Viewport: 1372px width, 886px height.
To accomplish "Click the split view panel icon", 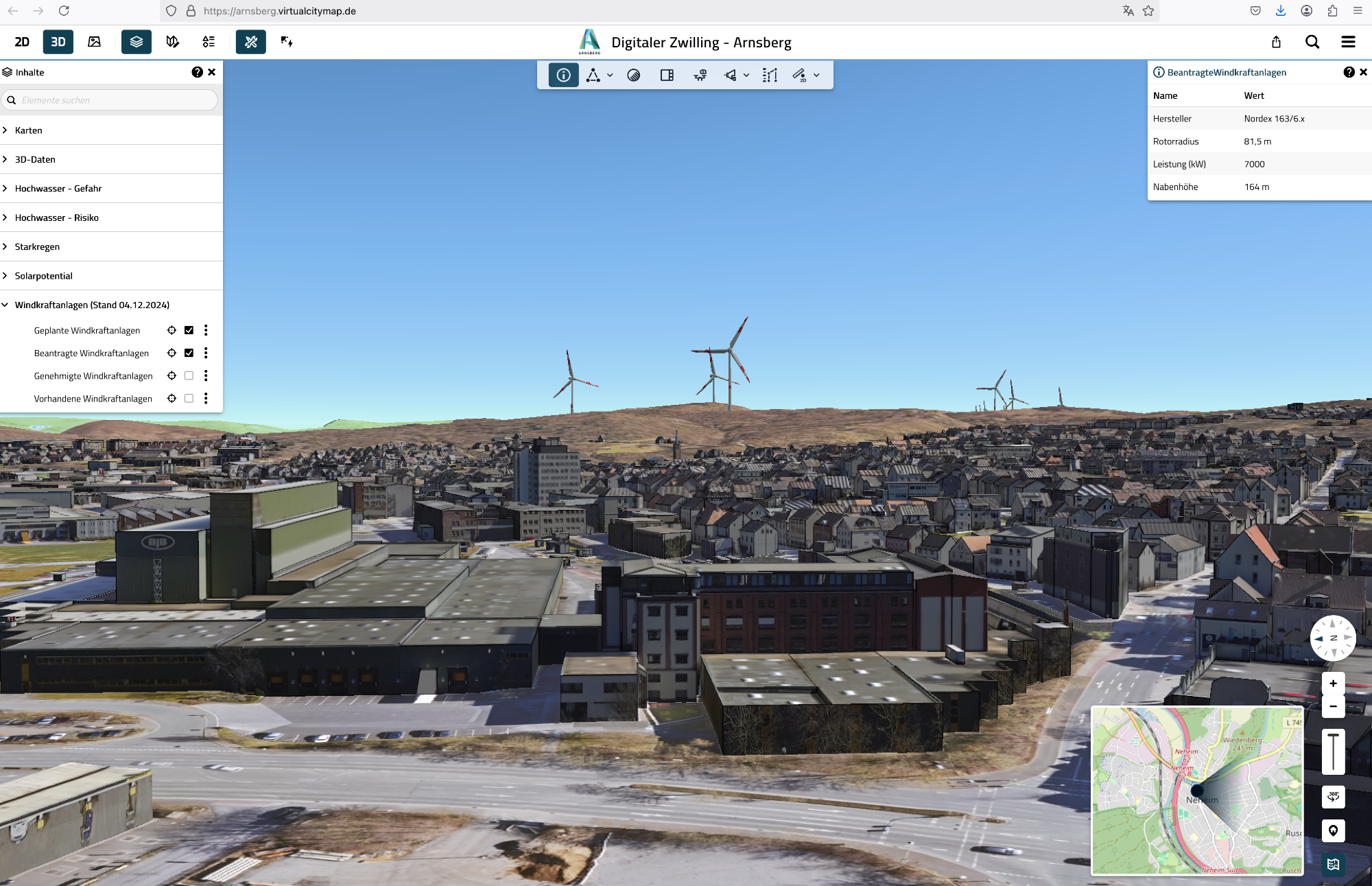I will pos(667,75).
